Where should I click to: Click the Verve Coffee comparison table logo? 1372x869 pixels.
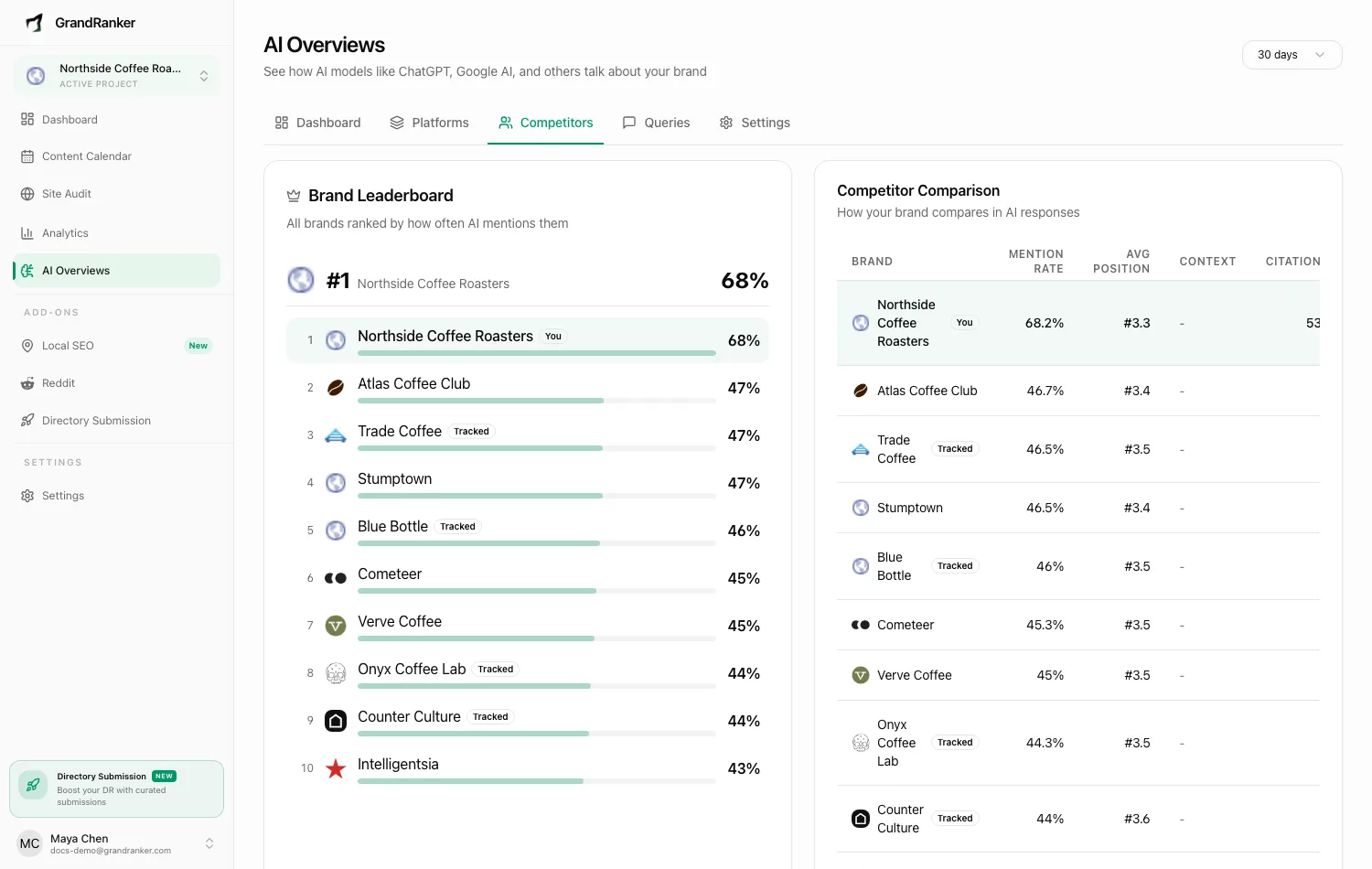tap(861, 675)
